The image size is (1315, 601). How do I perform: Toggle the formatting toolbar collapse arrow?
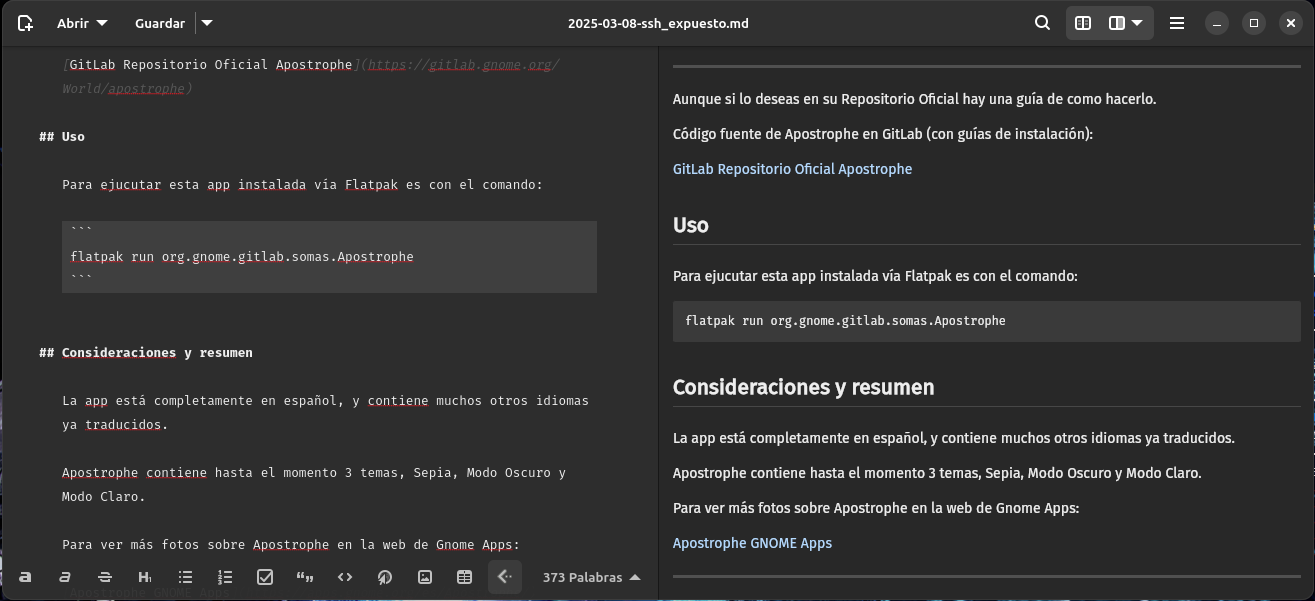505,577
